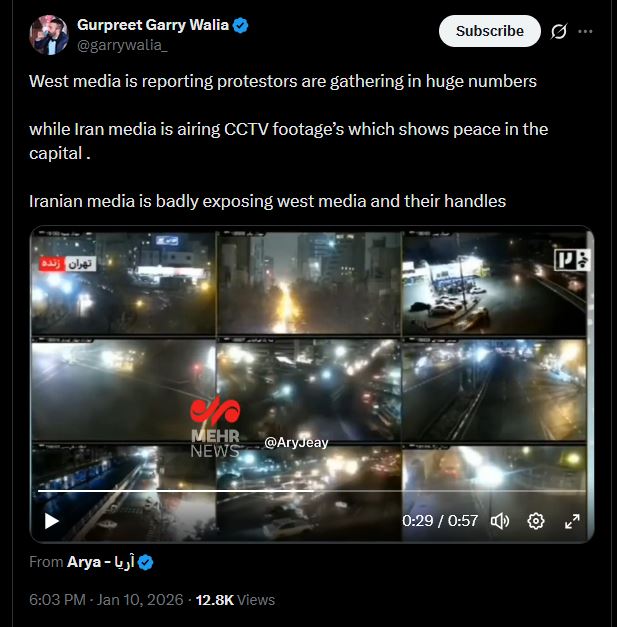Click the Mehr News logo in video
This screenshot has height=627, width=617.
(216, 426)
